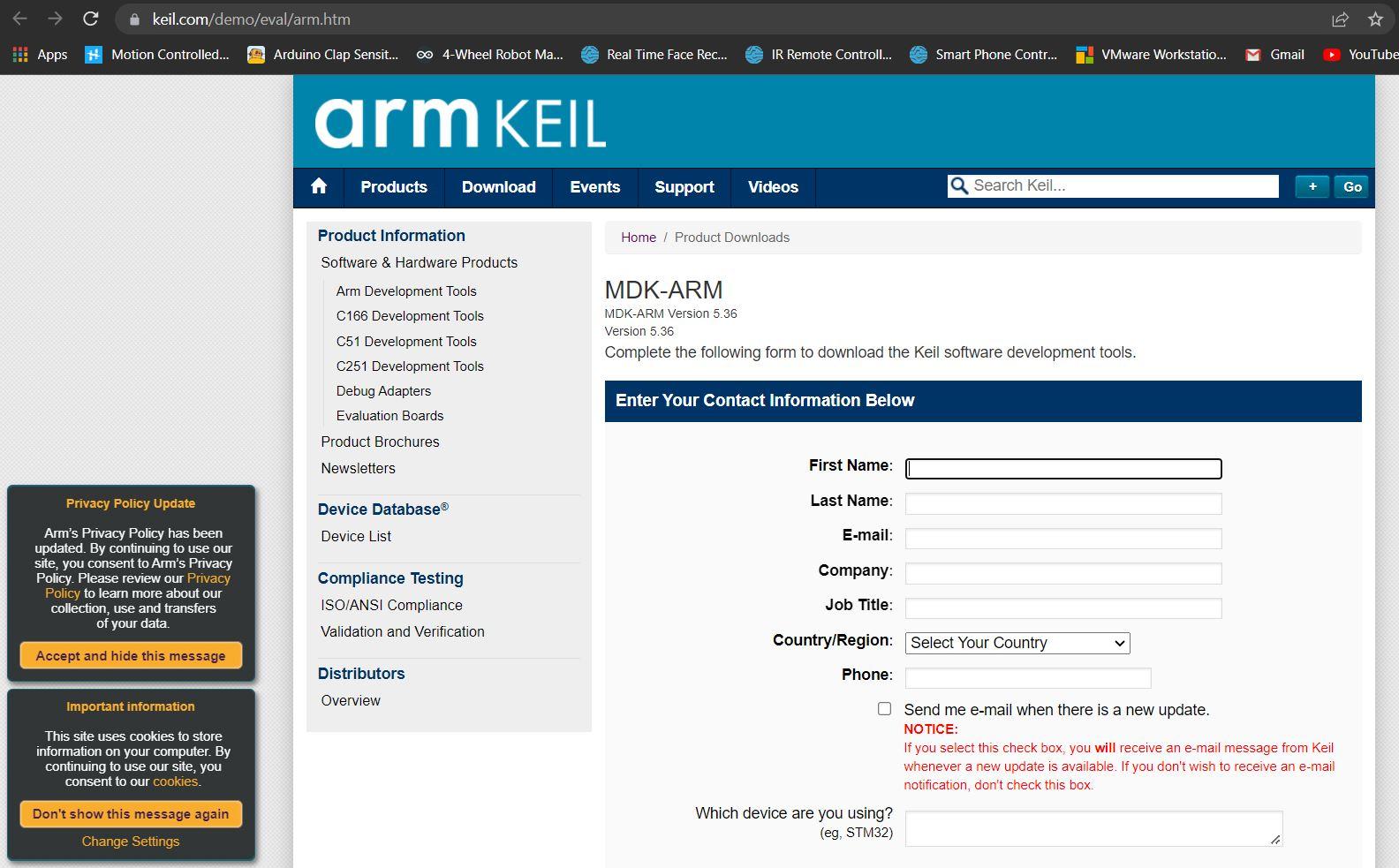Viewport: 1399px width, 868px height.
Task: Bookmark this page with the star icon
Action: [1375, 19]
